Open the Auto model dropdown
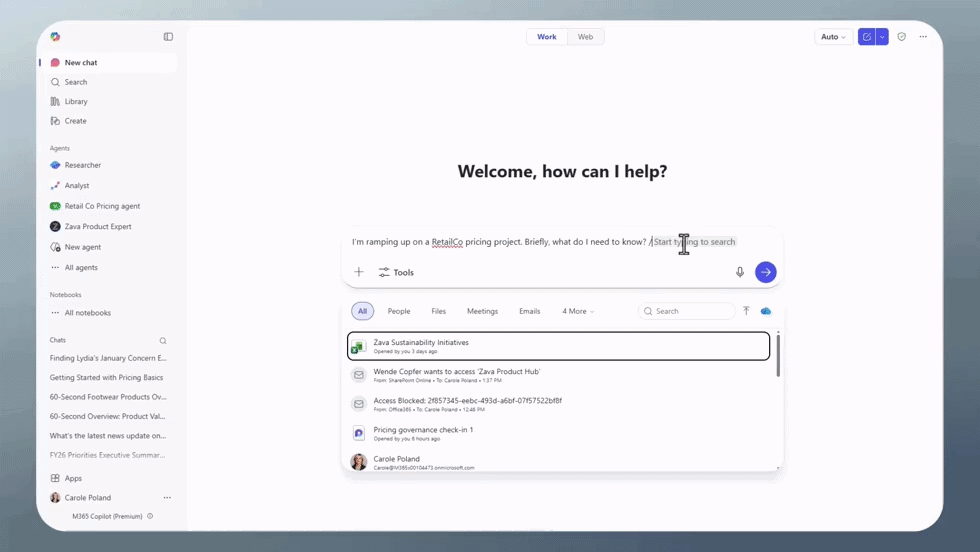The height and width of the screenshot is (552, 980). [833, 37]
